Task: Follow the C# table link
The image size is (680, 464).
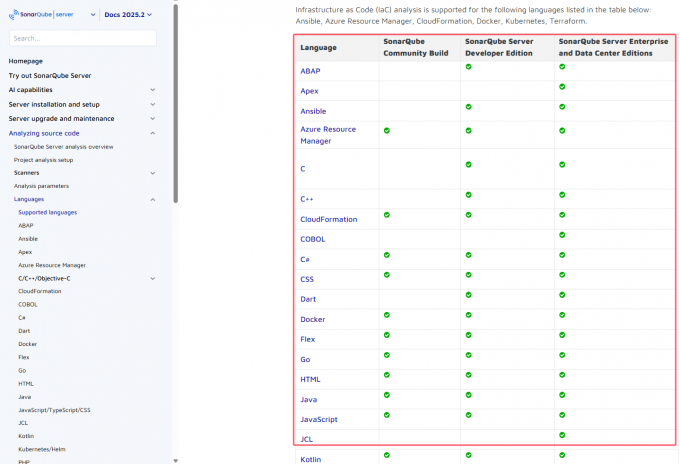Action: pyautogui.click(x=305, y=259)
